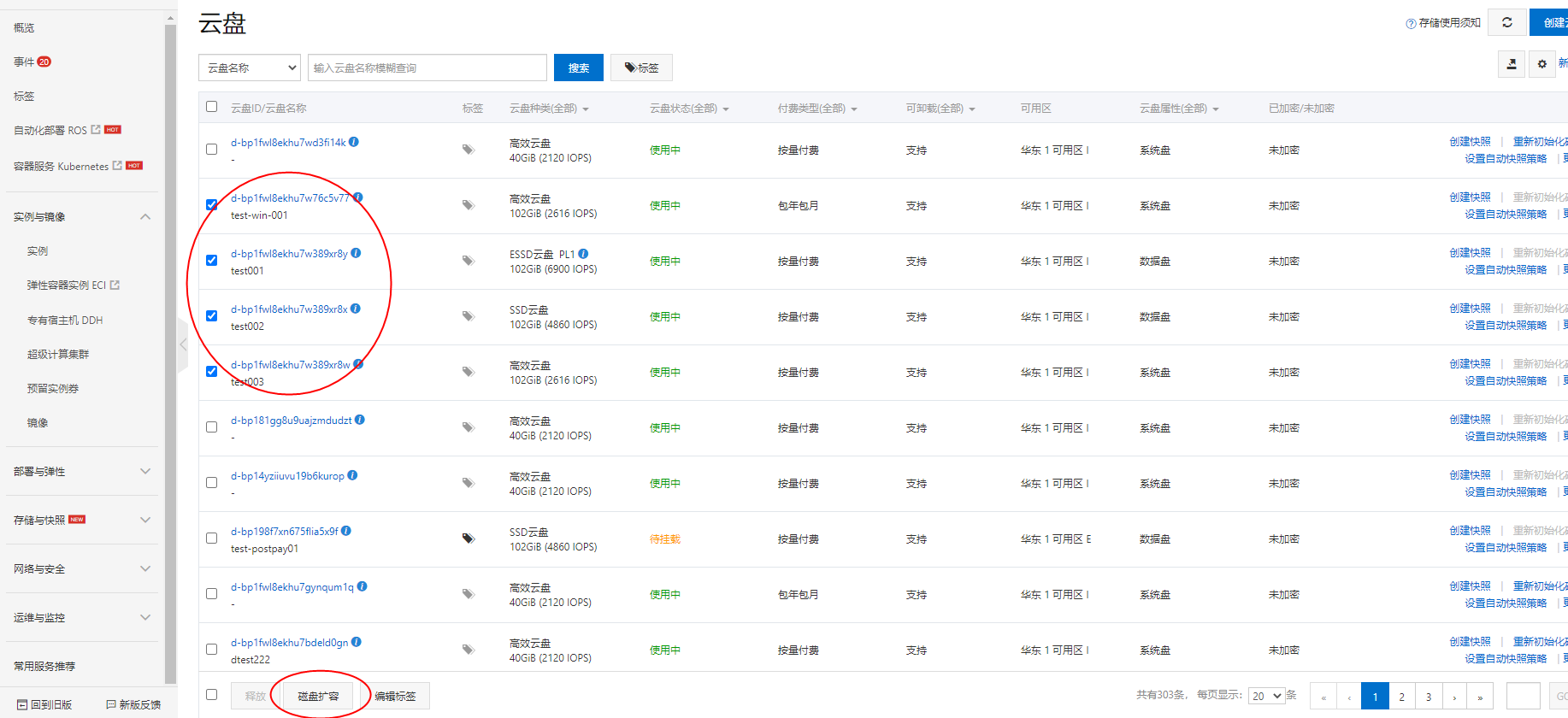
Task: Open 概览 in the sidebar
Action: click(24, 28)
